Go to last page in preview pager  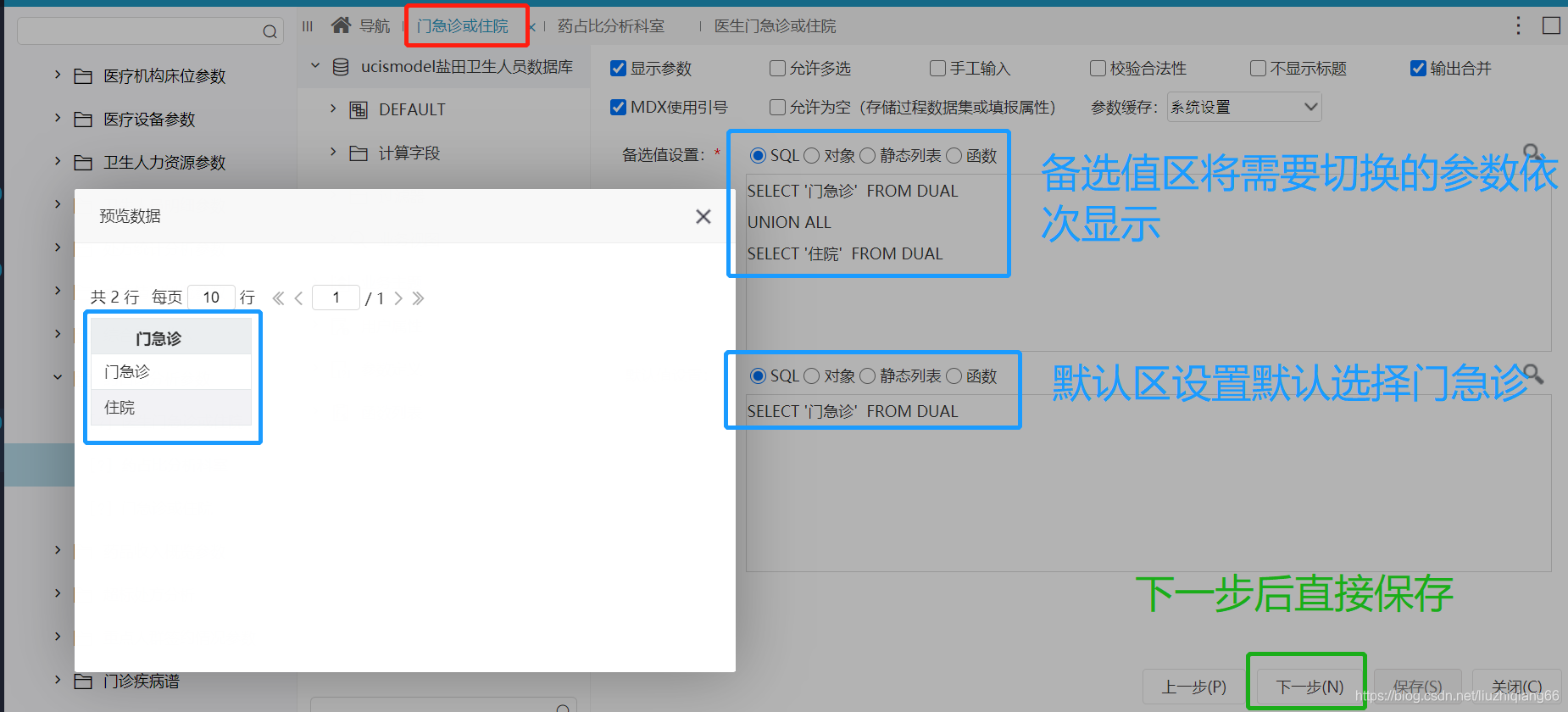[418, 298]
